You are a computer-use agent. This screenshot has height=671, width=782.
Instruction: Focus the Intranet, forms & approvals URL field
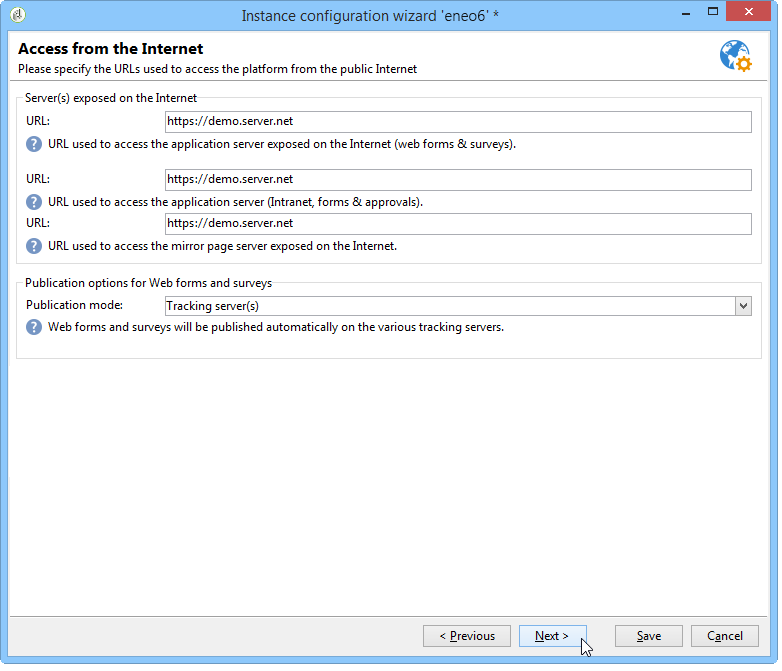tap(458, 180)
